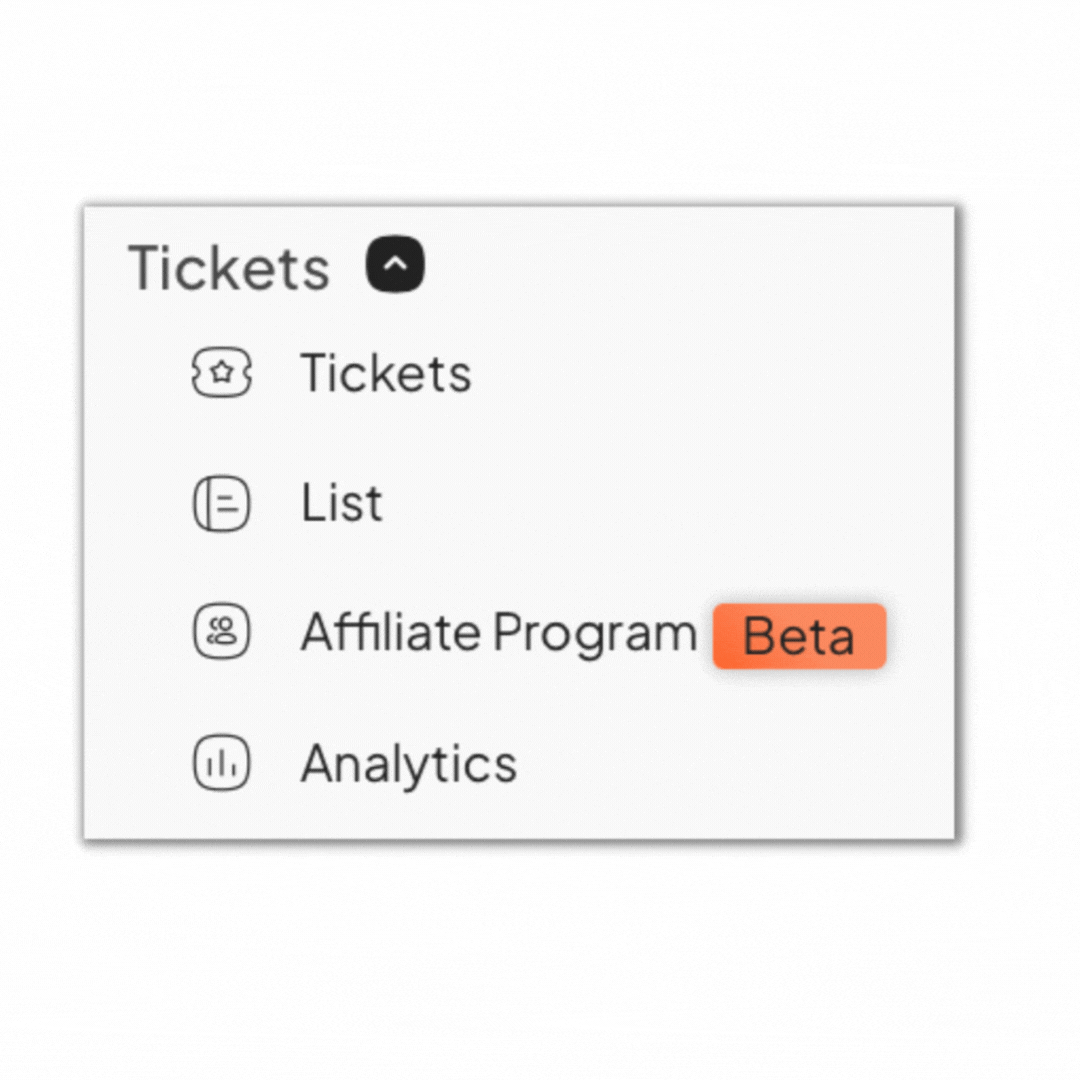Open Analytics via the bar chart icon
The image size is (1080, 1080).
click(x=221, y=763)
